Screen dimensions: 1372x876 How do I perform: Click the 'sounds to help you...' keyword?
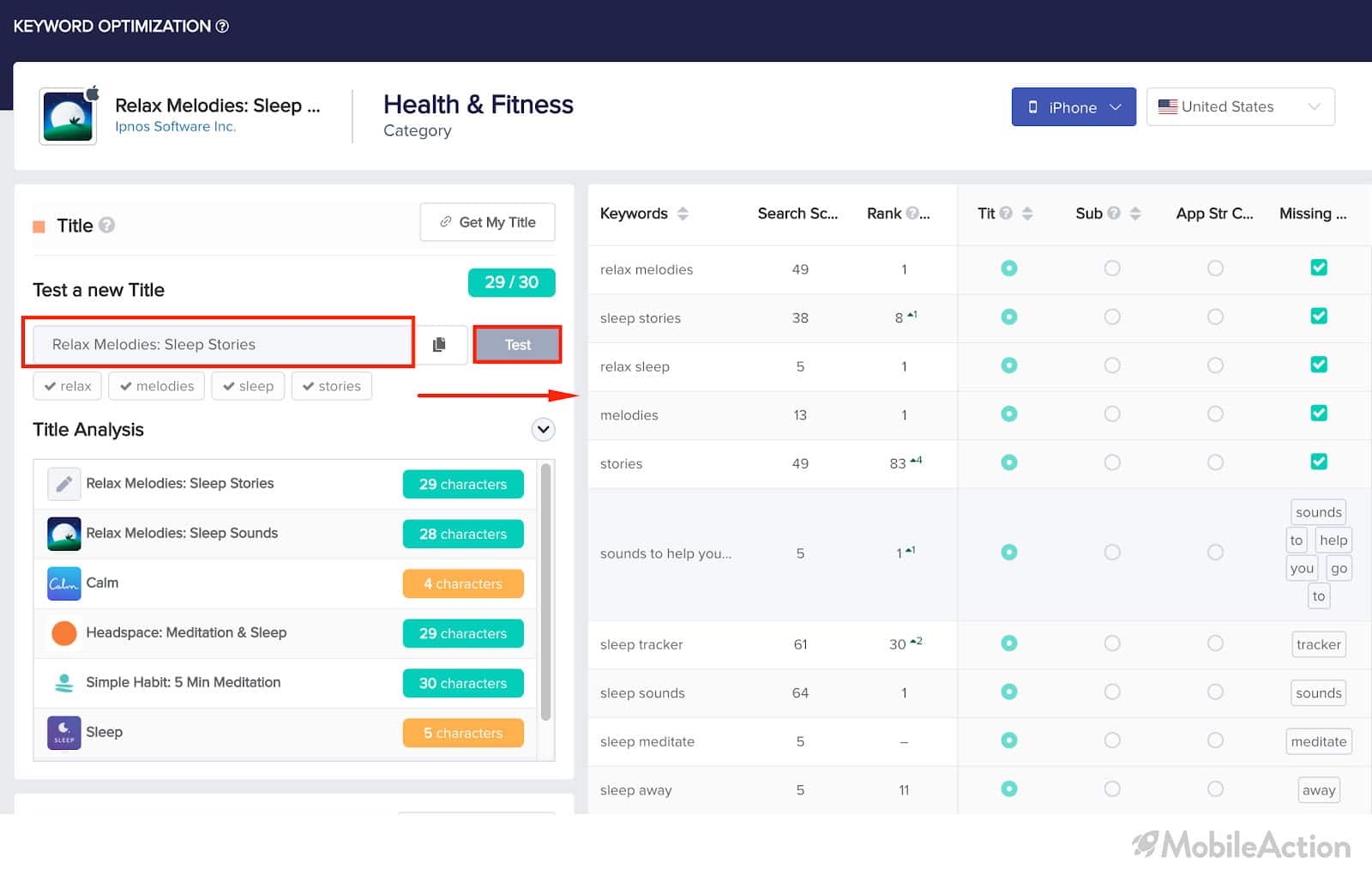pos(665,553)
